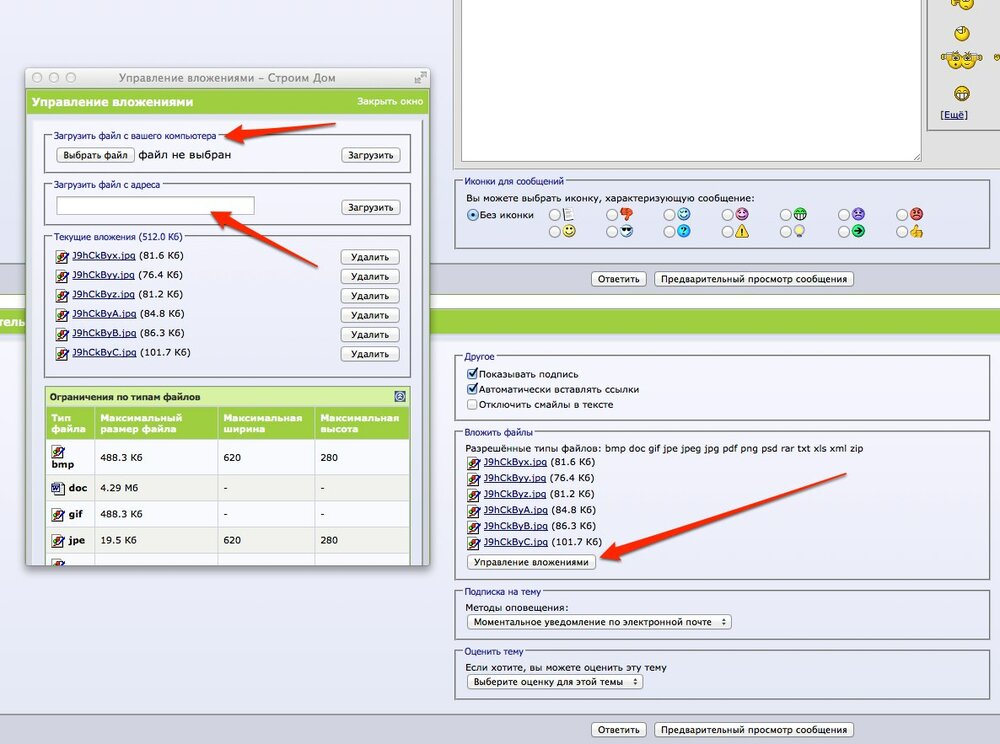The height and width of the screenshot is (744, 1000).
Task: Toggle 'Автоматически вставлять ссылки' checkbox
Action: (x=472, y=389)
